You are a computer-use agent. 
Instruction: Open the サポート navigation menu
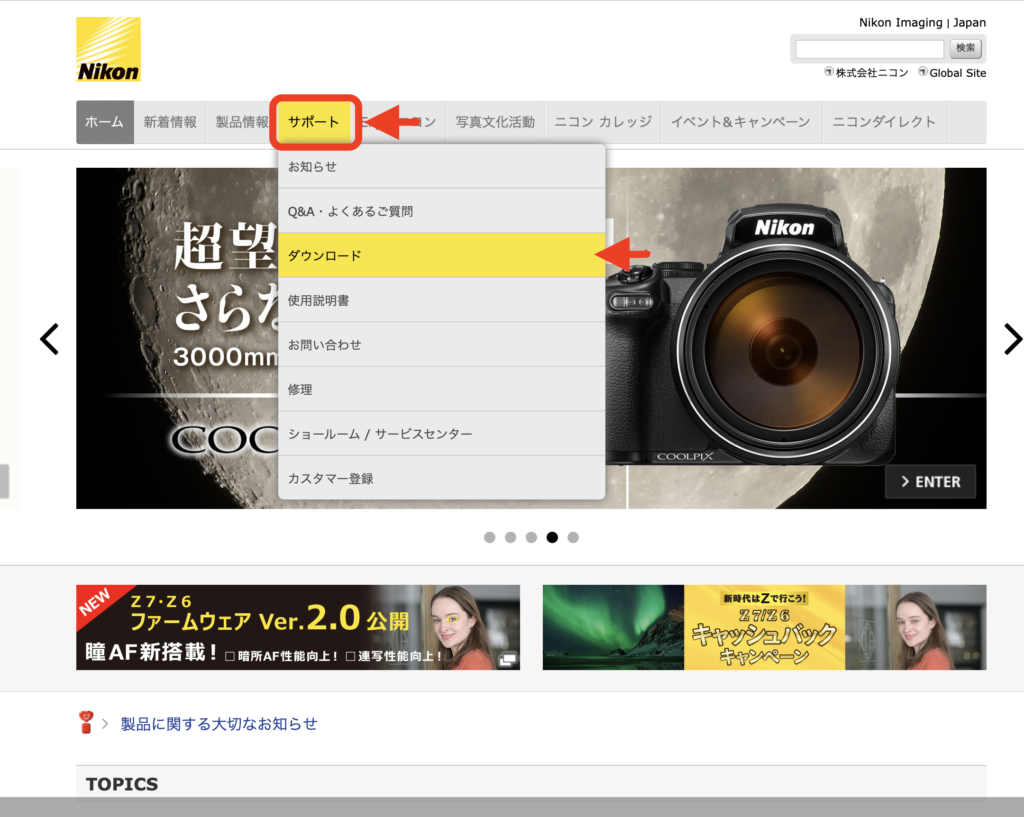point(314,122)
